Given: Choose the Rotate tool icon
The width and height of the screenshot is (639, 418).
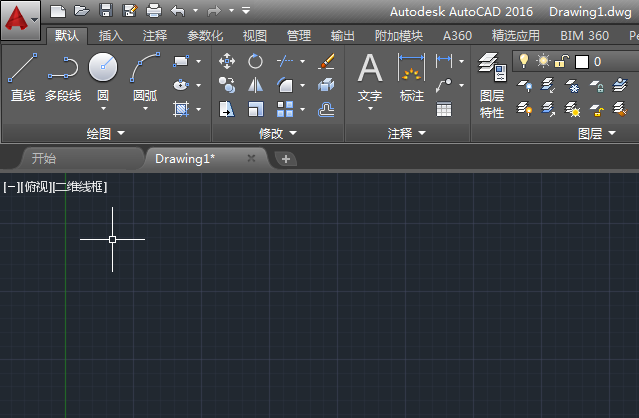Looking at the screenshot, I should 255,62.
